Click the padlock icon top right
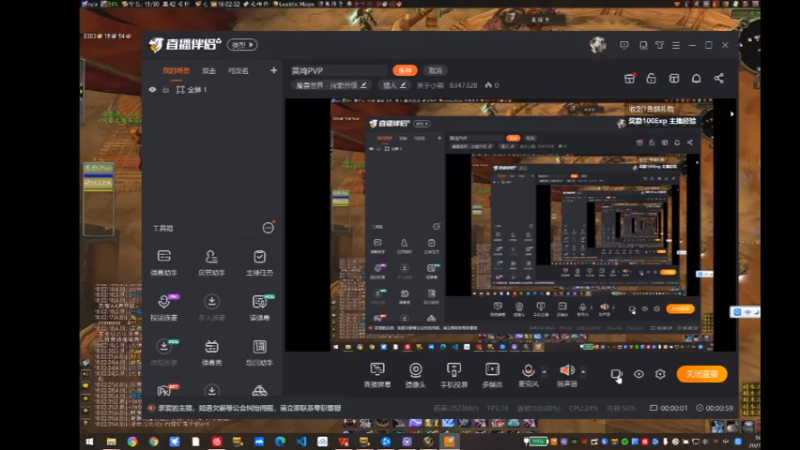Screen dimensions: 800x450 point(651,78)
